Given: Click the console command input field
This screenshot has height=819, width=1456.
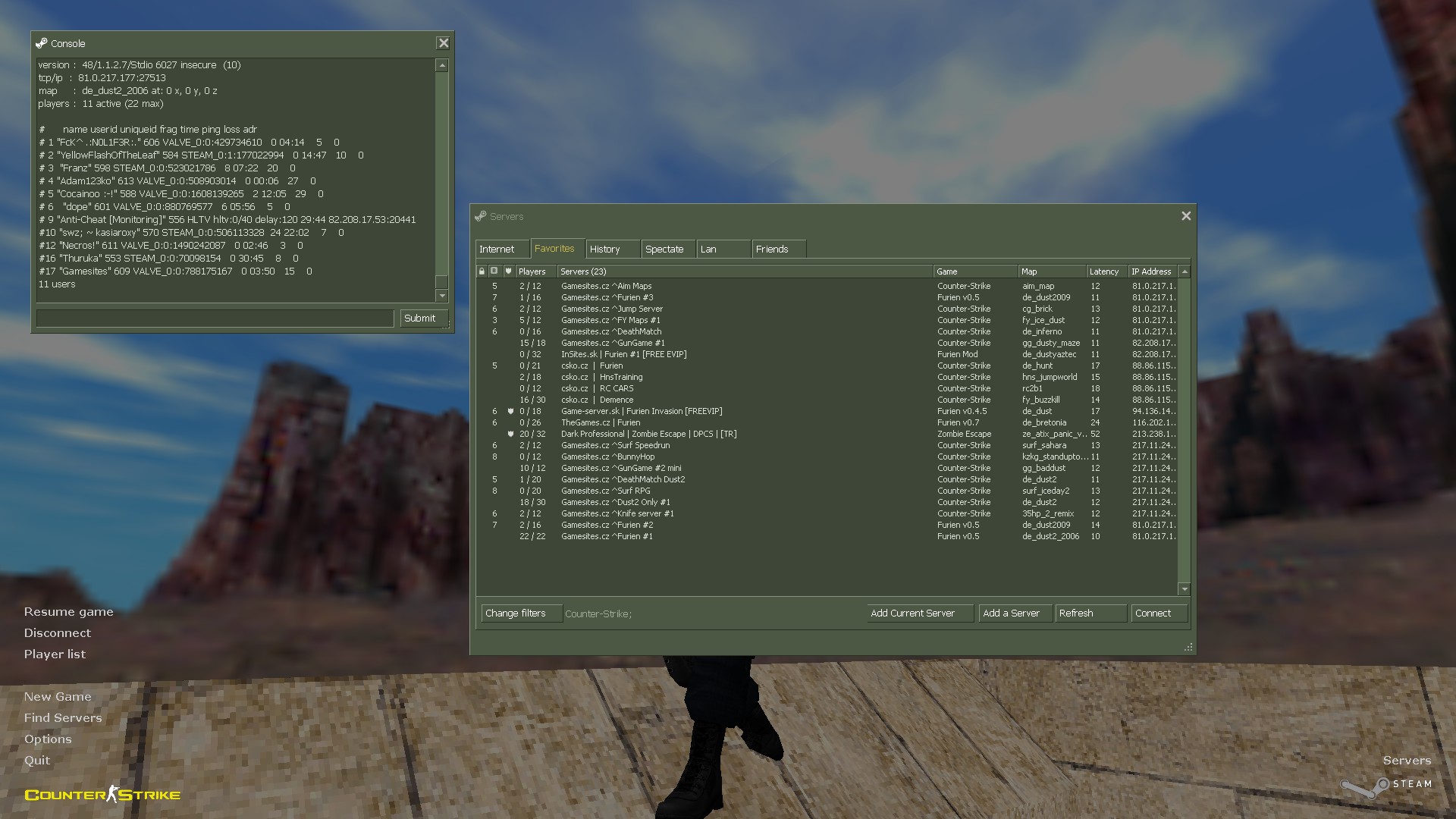Looking at the screenshot, I should 215,318.
